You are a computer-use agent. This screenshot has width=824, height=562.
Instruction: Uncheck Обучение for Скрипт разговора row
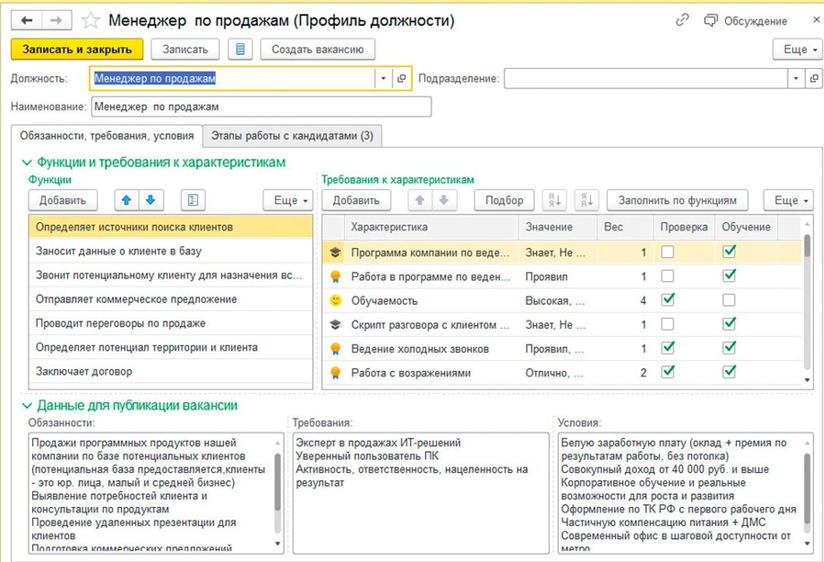[x=729, y=324]
